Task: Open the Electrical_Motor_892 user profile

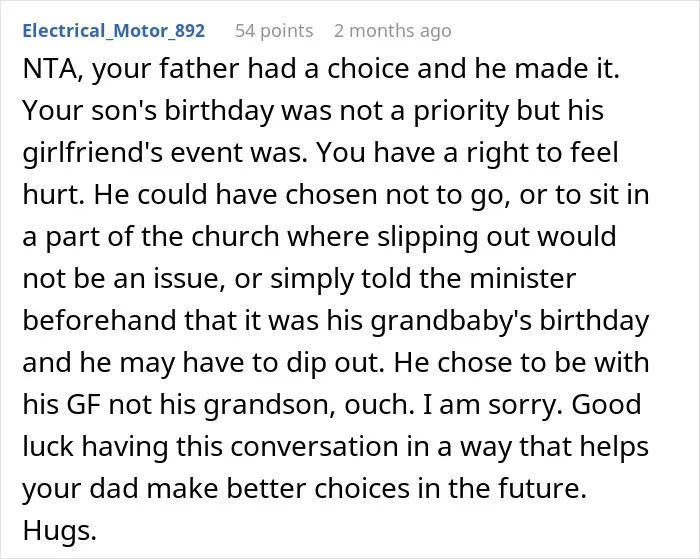Action: tap(113, 31)
